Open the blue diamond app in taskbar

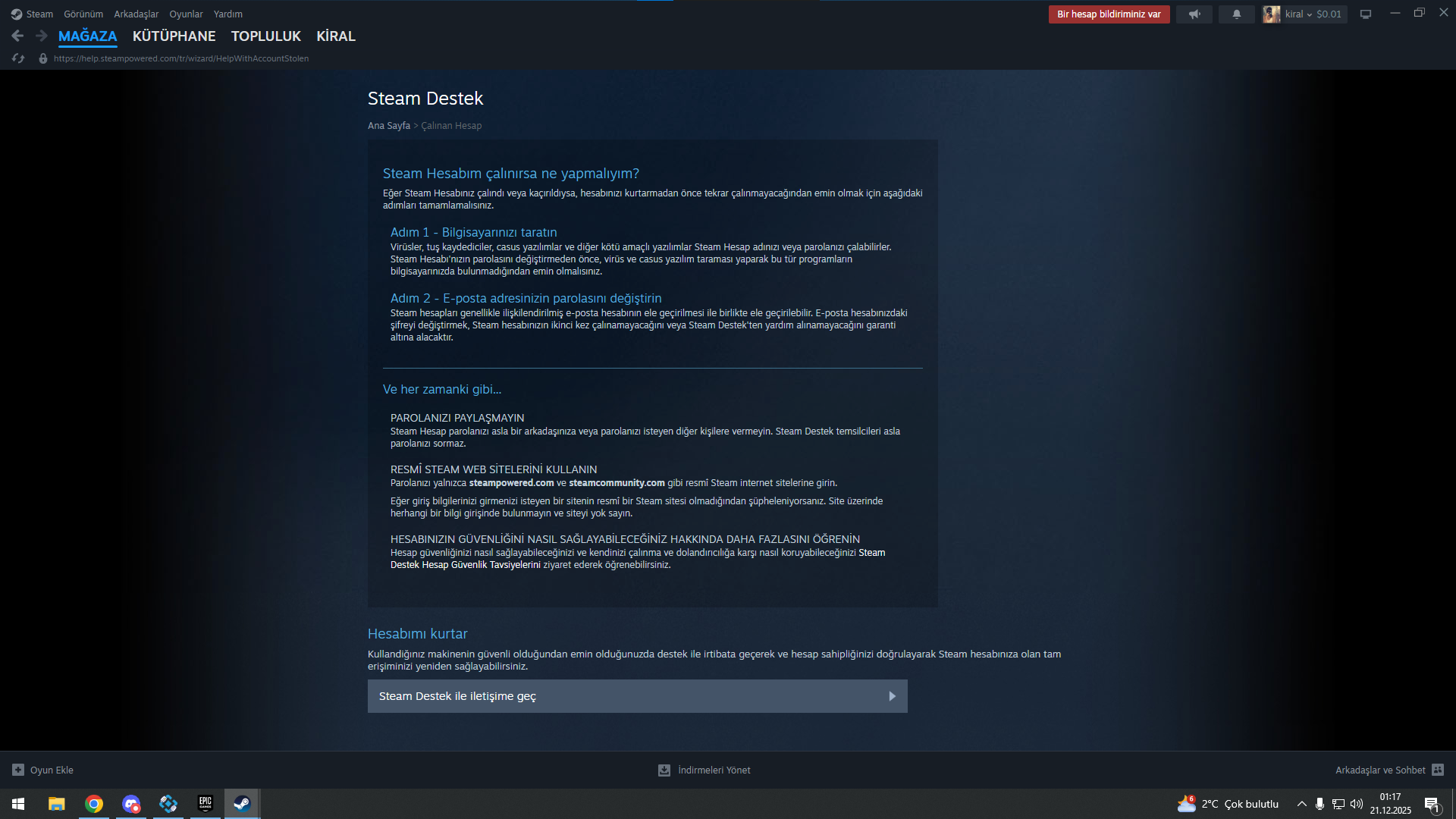pyautogui.click(x=168, y=804)
